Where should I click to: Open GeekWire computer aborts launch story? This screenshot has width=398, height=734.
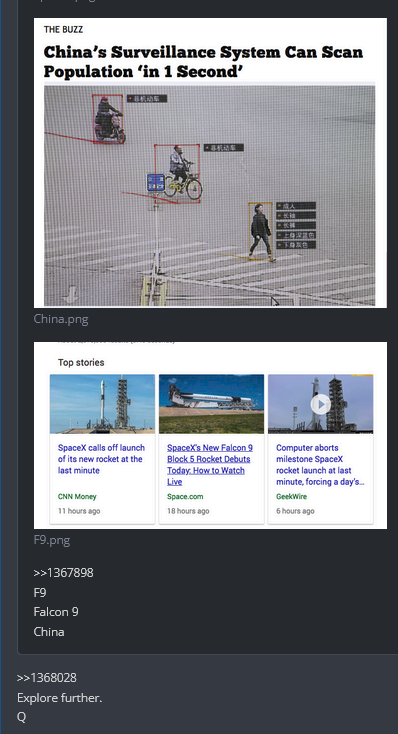pos(320,464)
